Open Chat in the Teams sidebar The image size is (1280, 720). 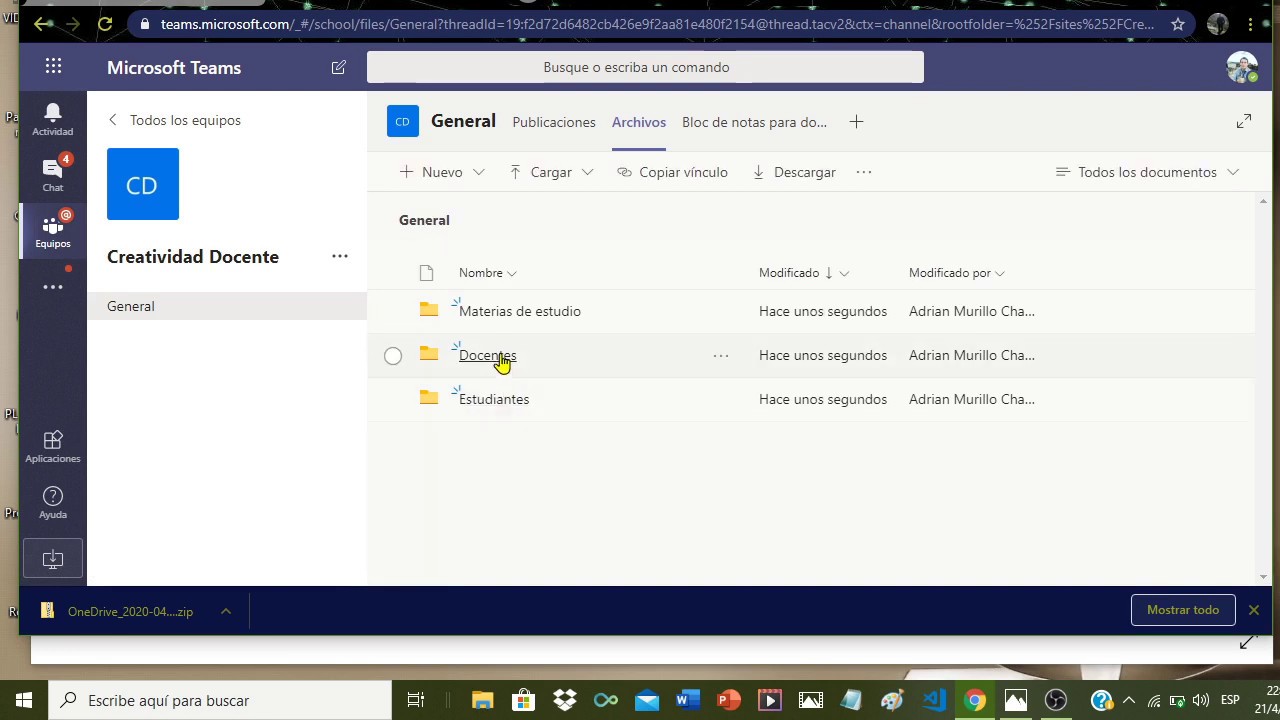[x=53, y=174]
